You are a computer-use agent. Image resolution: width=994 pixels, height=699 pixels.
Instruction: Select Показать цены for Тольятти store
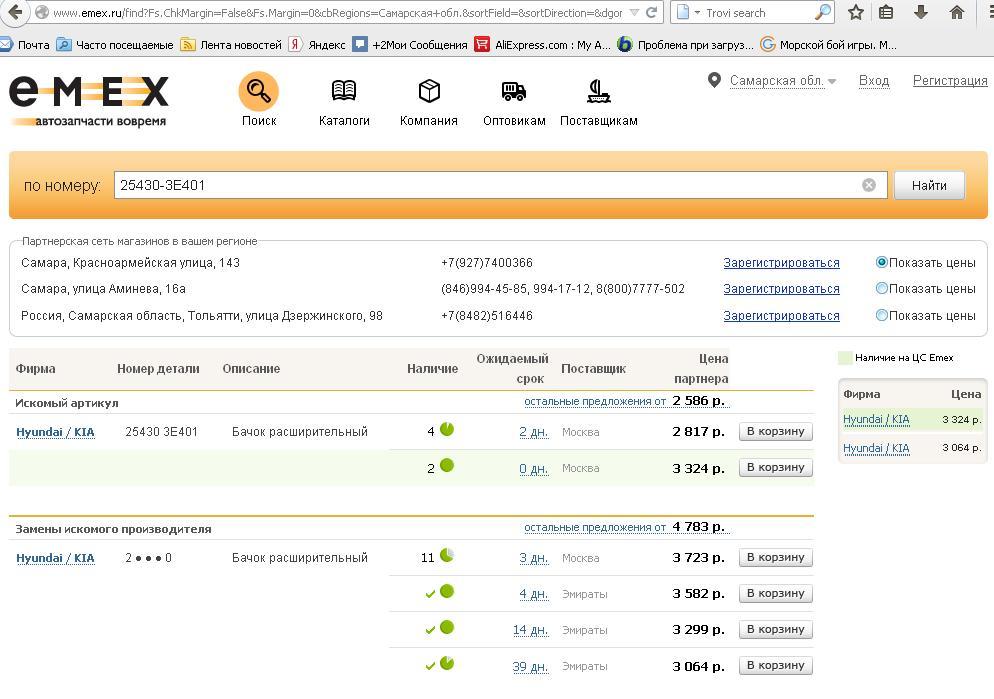point(882,315)
